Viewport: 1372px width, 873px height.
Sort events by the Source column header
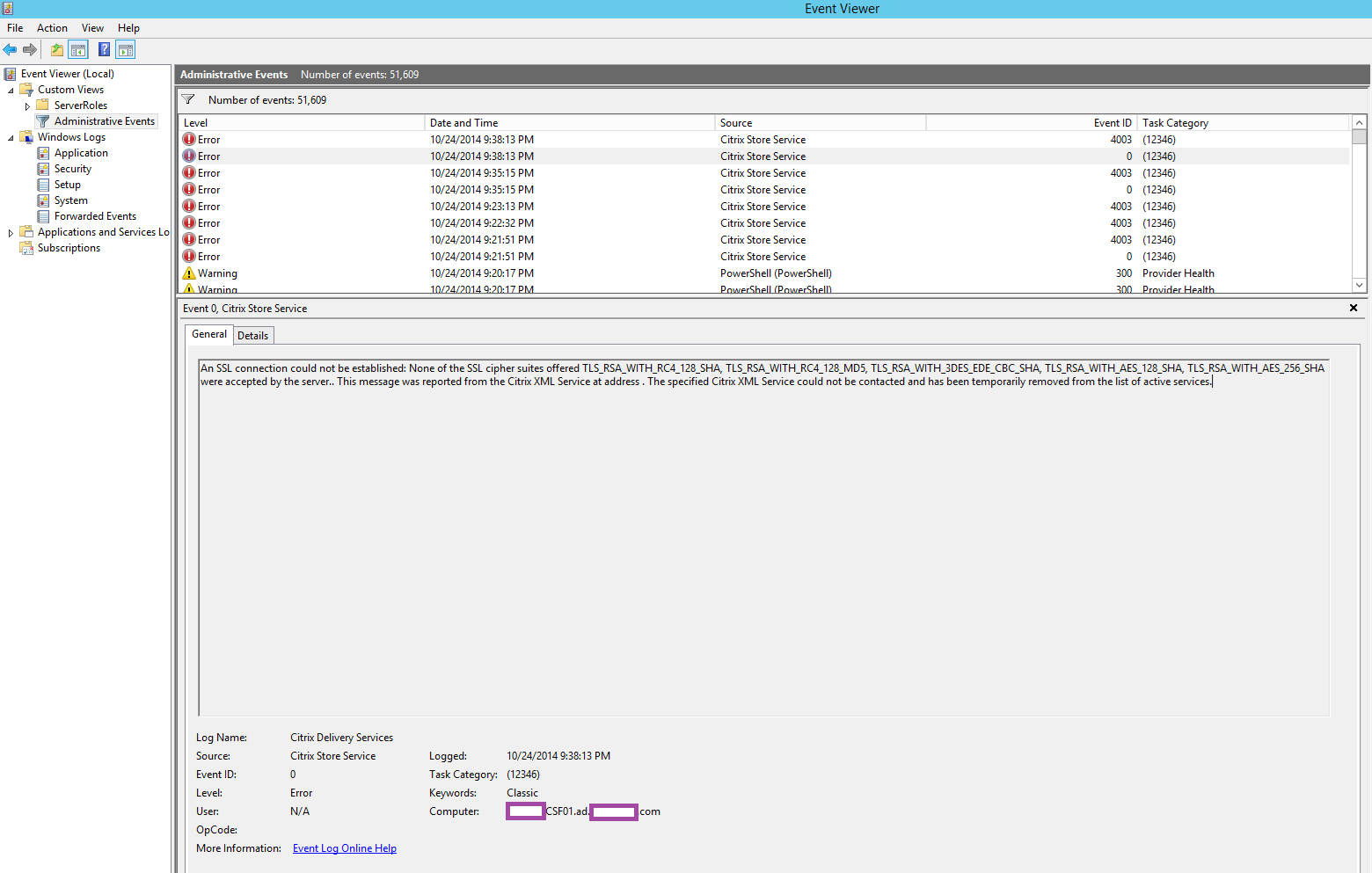click(821, 123)
